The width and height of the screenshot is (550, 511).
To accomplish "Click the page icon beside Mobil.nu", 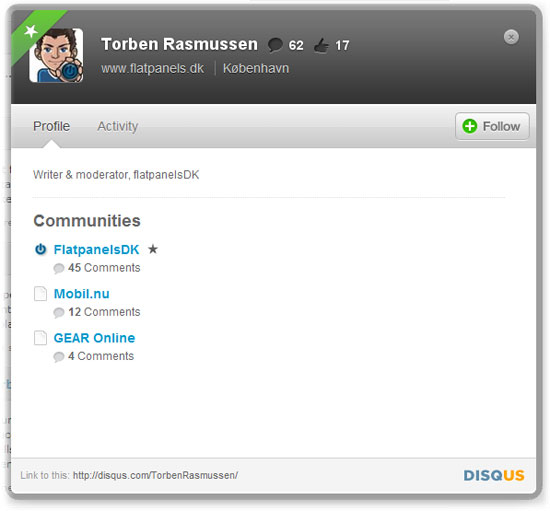I will click(40, 294).
